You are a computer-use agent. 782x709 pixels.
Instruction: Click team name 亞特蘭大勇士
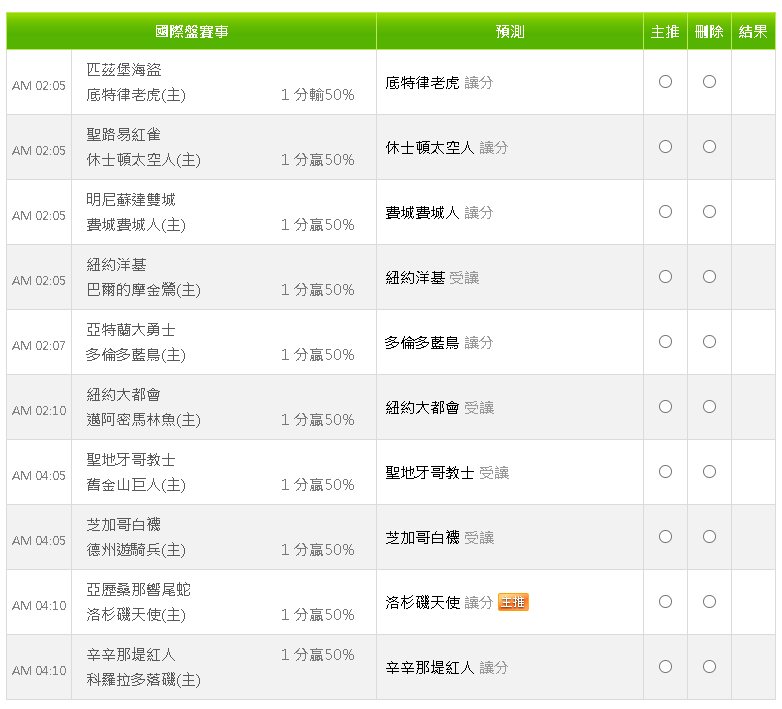tap(131, 330)
